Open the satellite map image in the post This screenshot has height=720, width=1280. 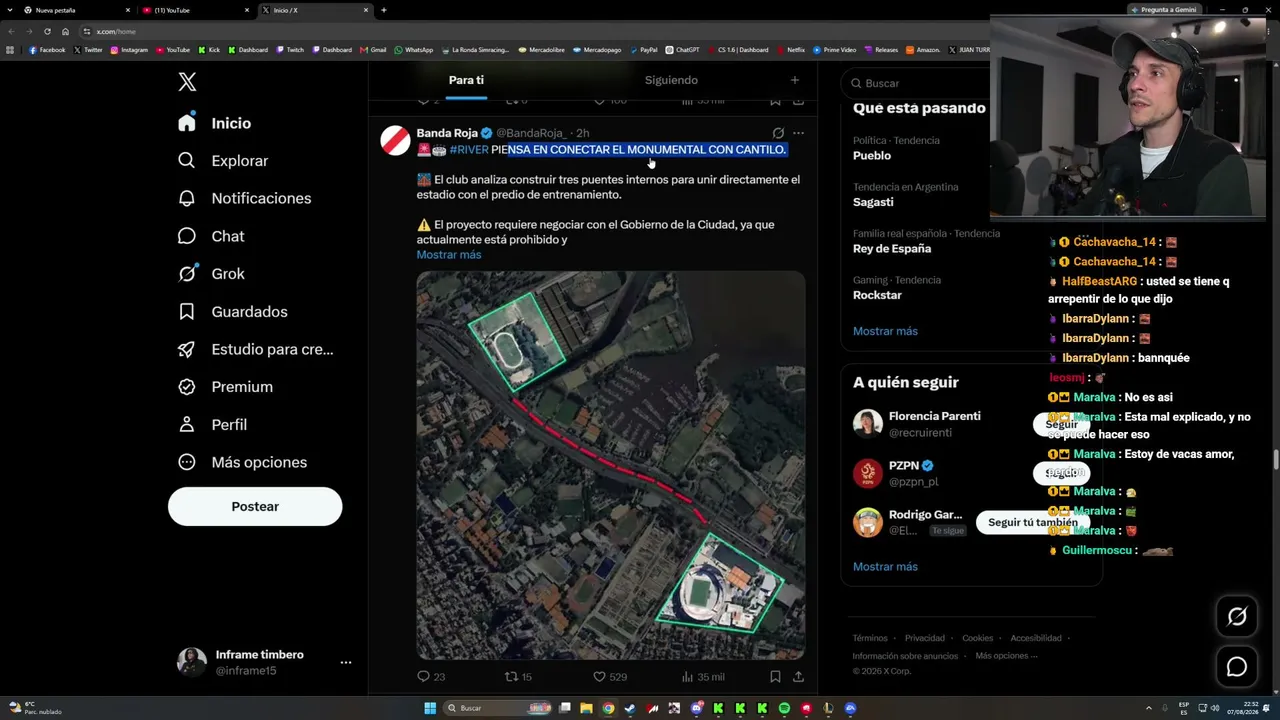[x=611, y=465]
